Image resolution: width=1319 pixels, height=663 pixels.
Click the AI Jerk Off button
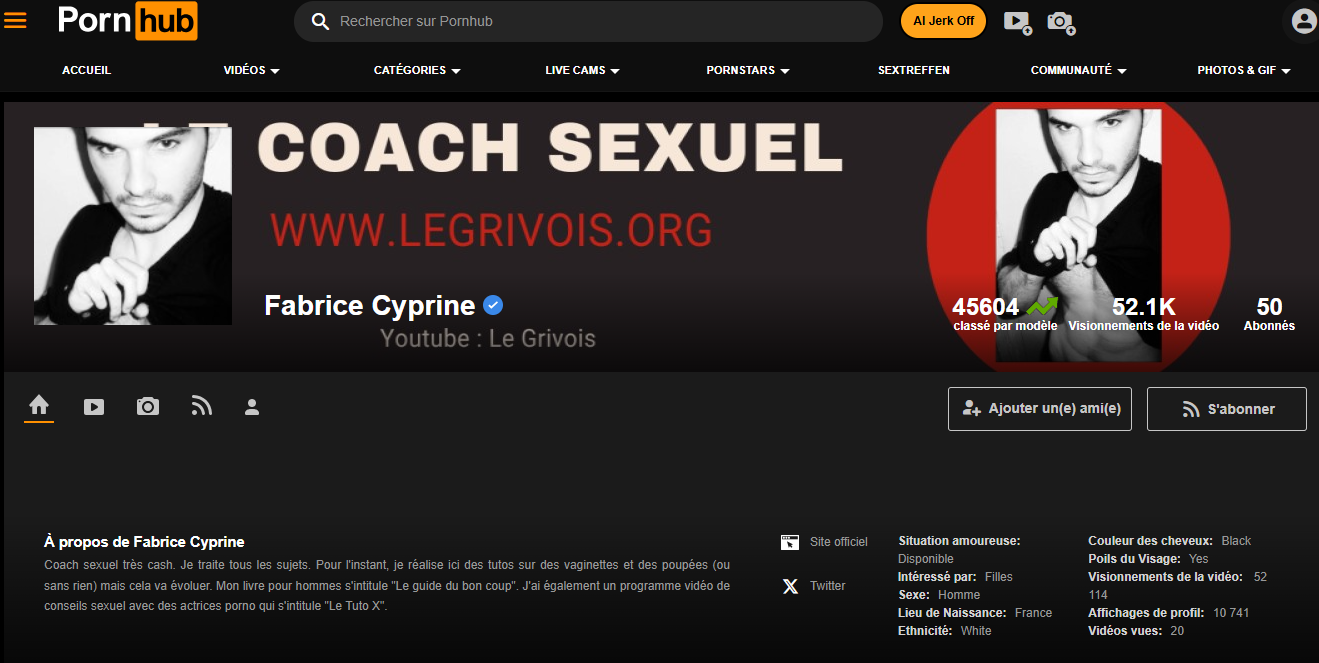944,21
